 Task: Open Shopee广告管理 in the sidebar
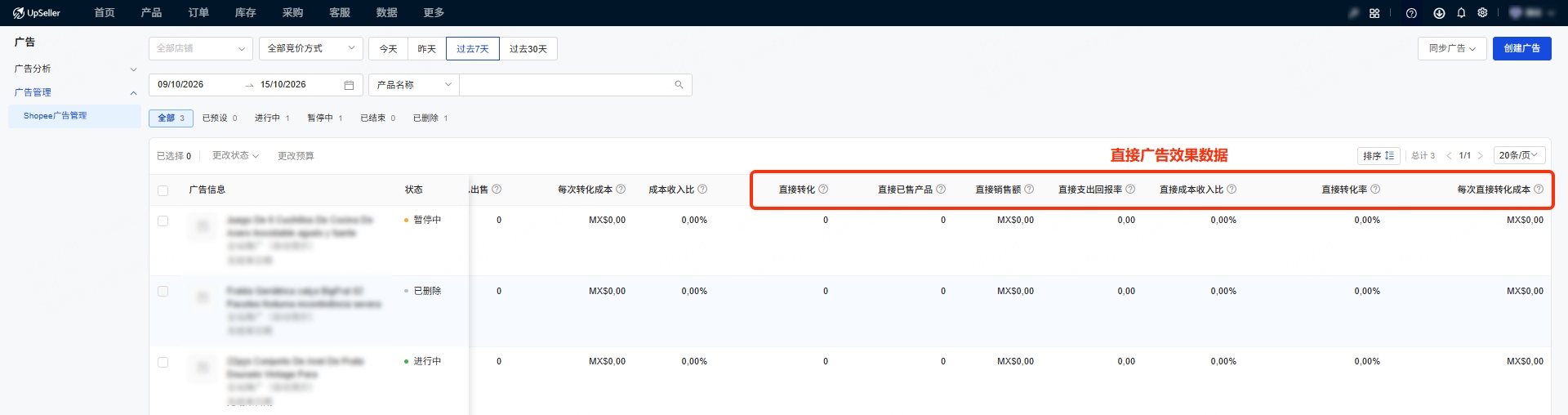(x=74, y=116)
